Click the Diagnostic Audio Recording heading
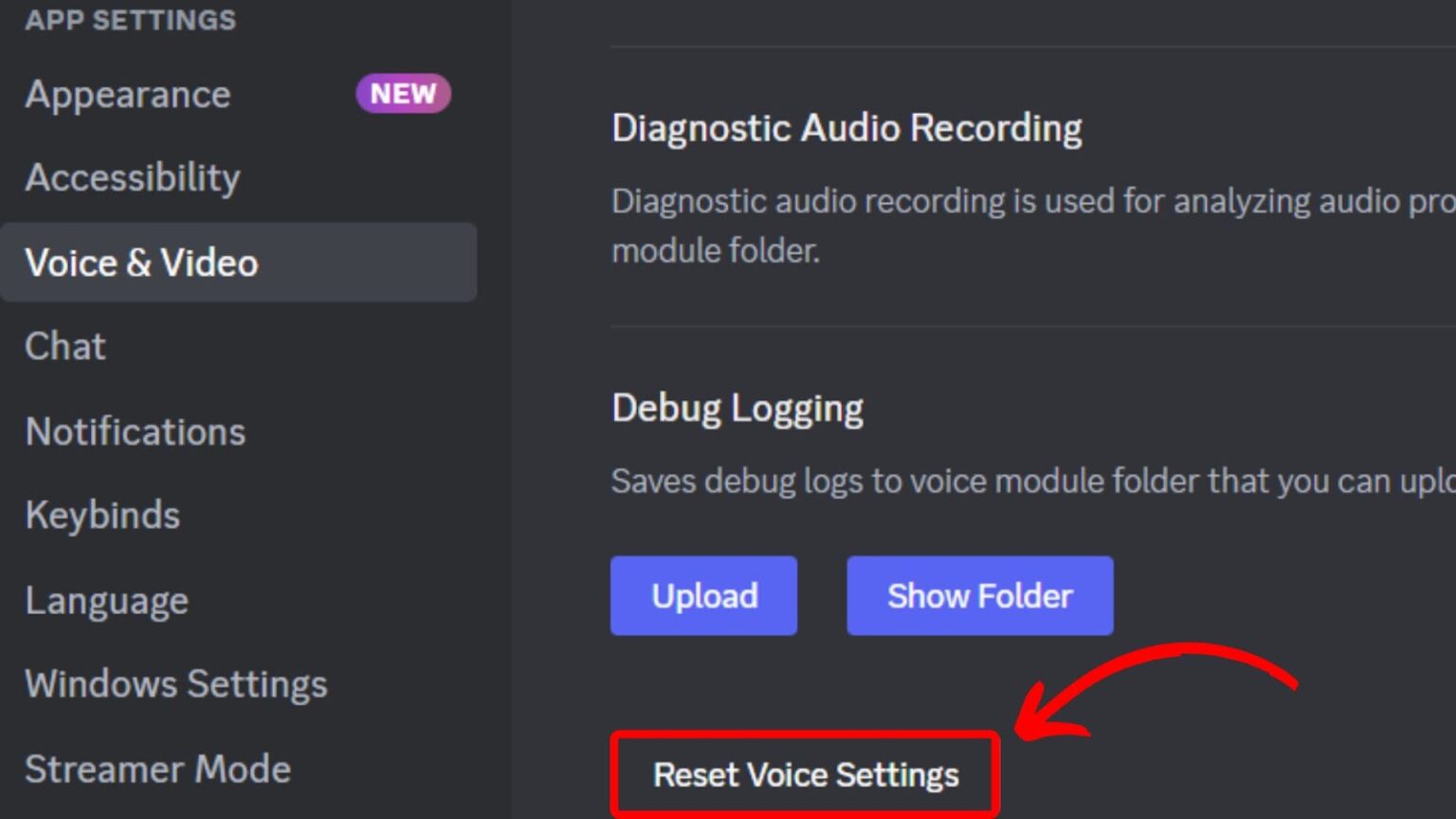Screen dimensions: 1456x819 coord(846,128)
